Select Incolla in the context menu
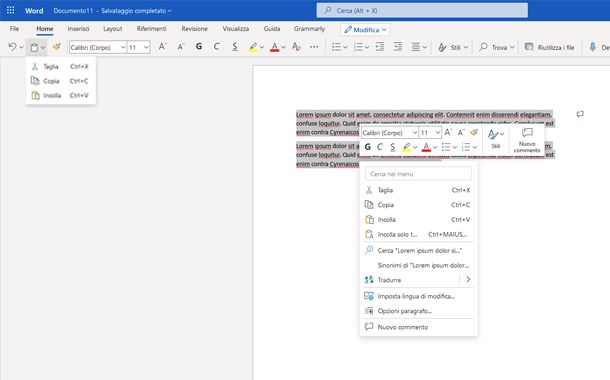Viewport: 610px width, 380px height. [418, 220]
